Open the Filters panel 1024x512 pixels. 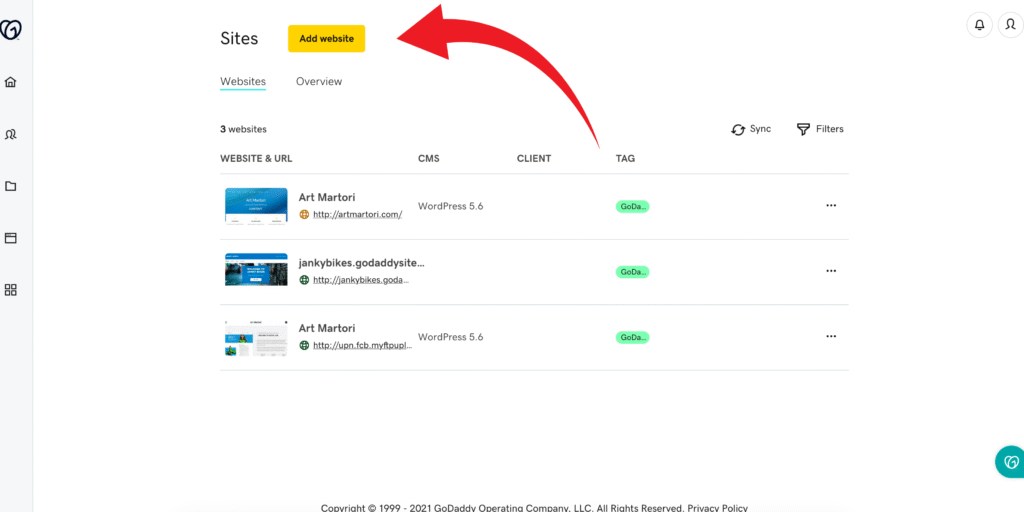[x=820, y=129]
